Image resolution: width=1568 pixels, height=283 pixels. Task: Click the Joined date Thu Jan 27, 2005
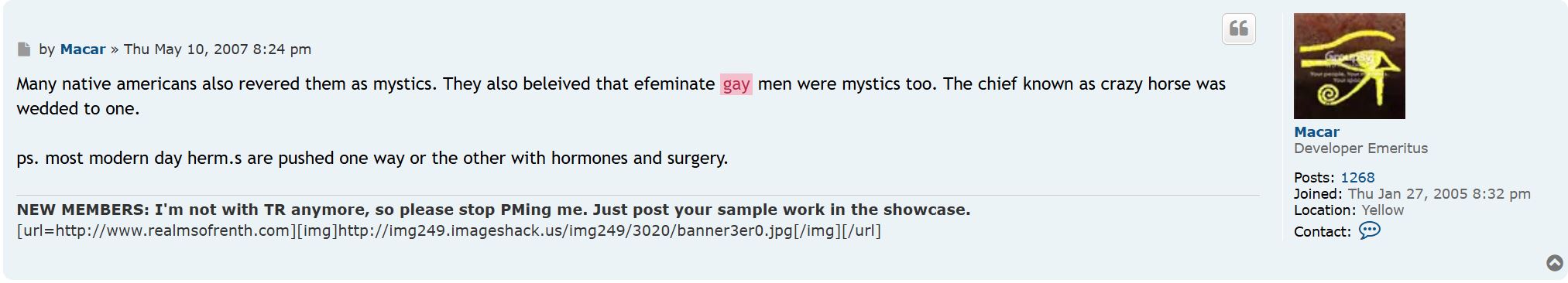(x=1439, y=194)
